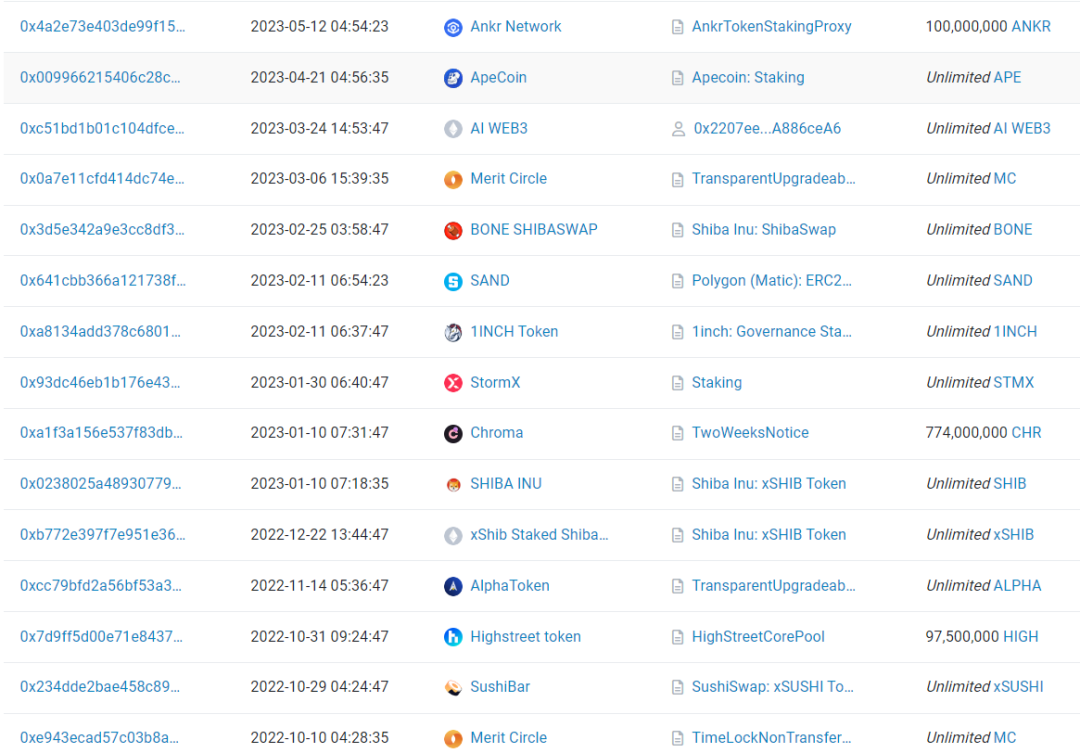The height and width of the screenshot is (753, 1080).
Task: Click the StormX token icon
Action: pos(453,383)
